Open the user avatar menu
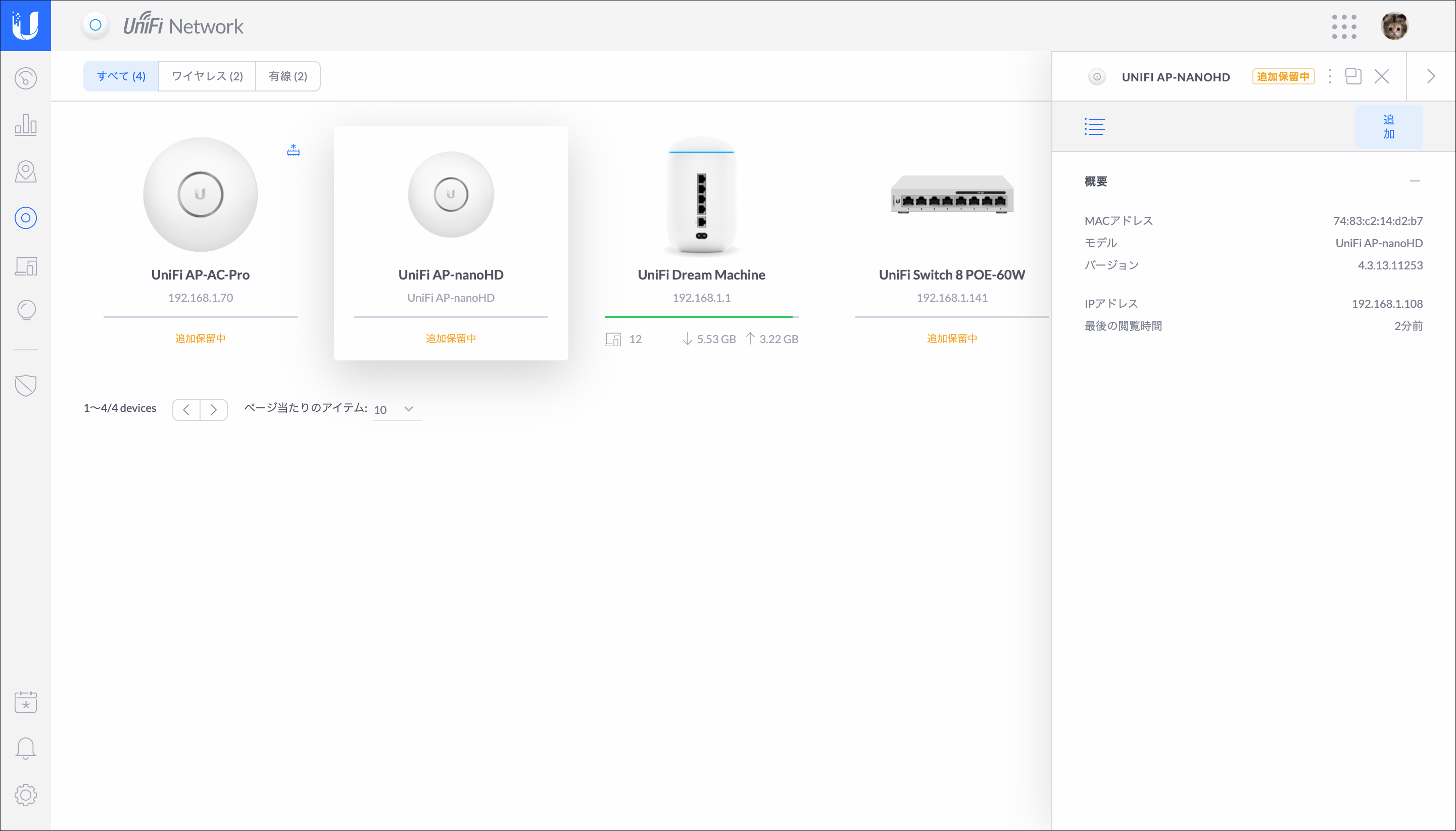This screenshot has width=1456, height=831. [1394, 26]
